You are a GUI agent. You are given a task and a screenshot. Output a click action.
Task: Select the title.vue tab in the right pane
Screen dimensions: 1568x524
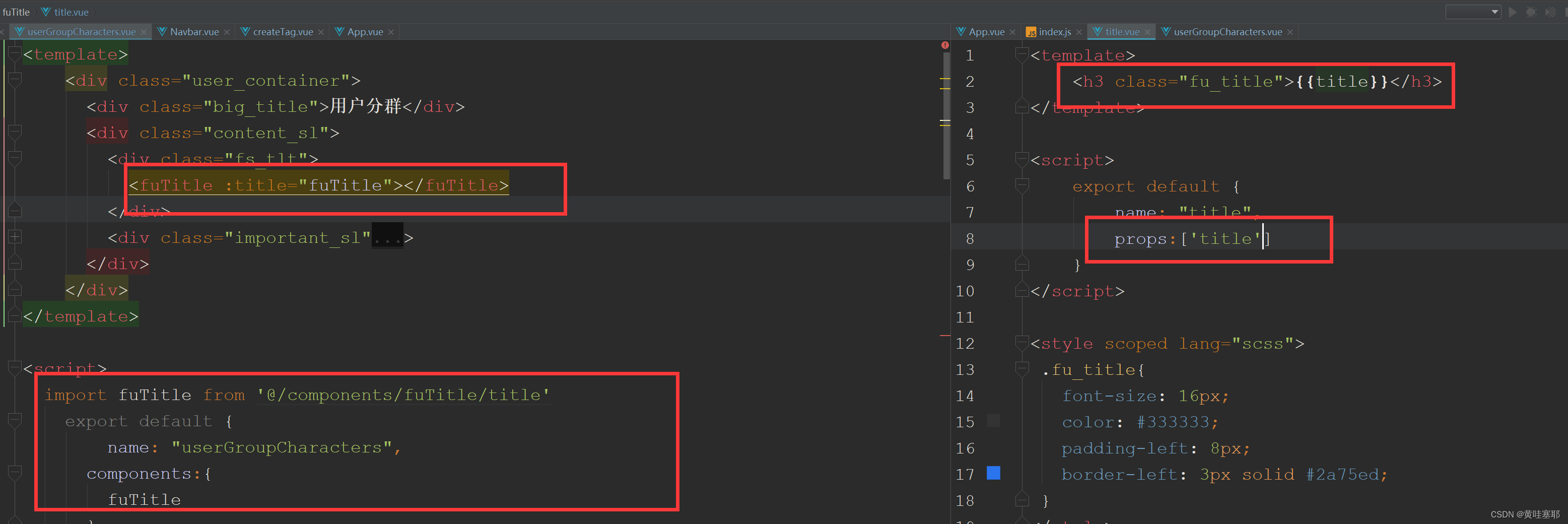pyautogui.click(x=1122, y=32)
